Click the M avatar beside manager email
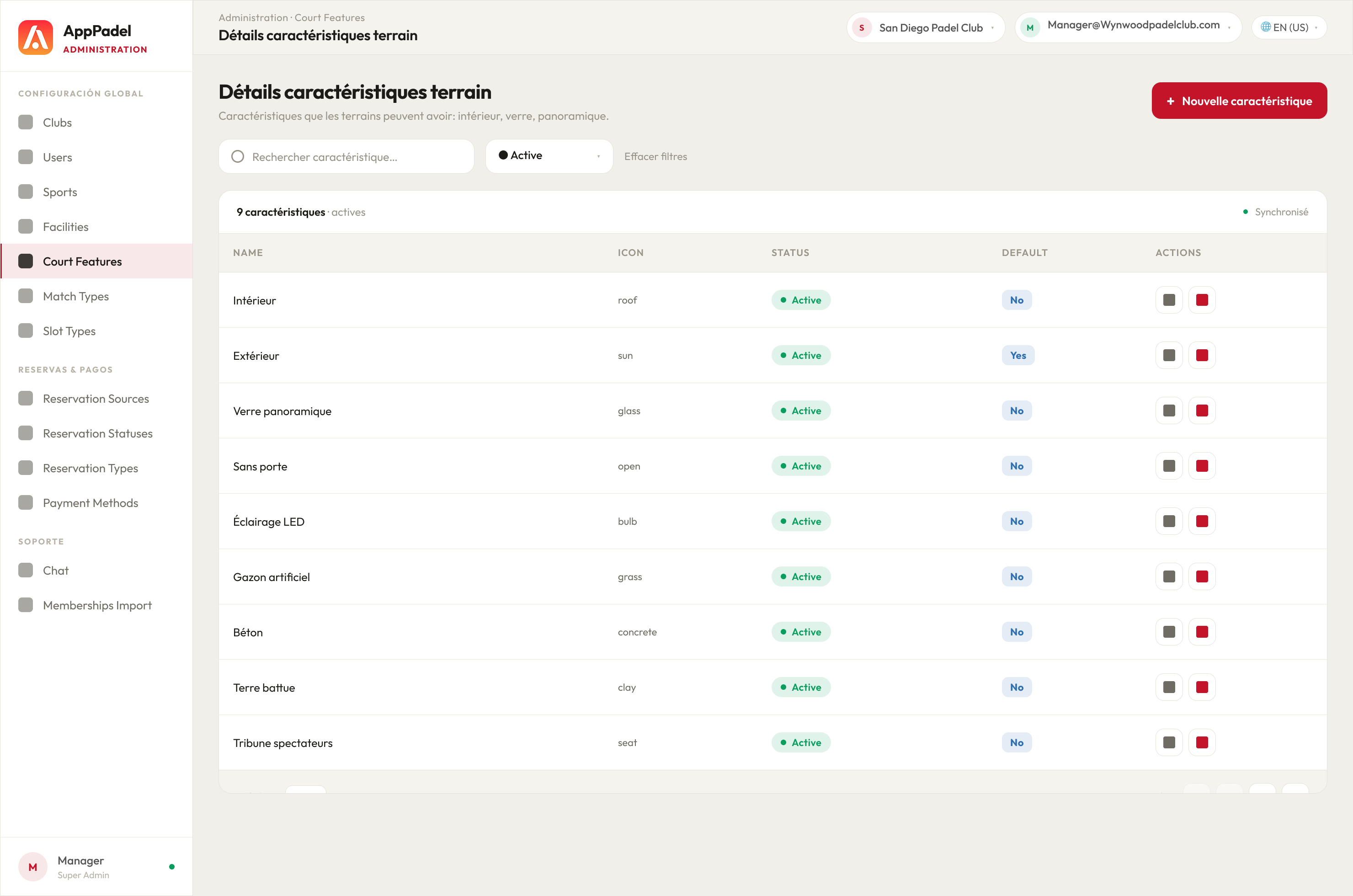 click(1029, 27)
